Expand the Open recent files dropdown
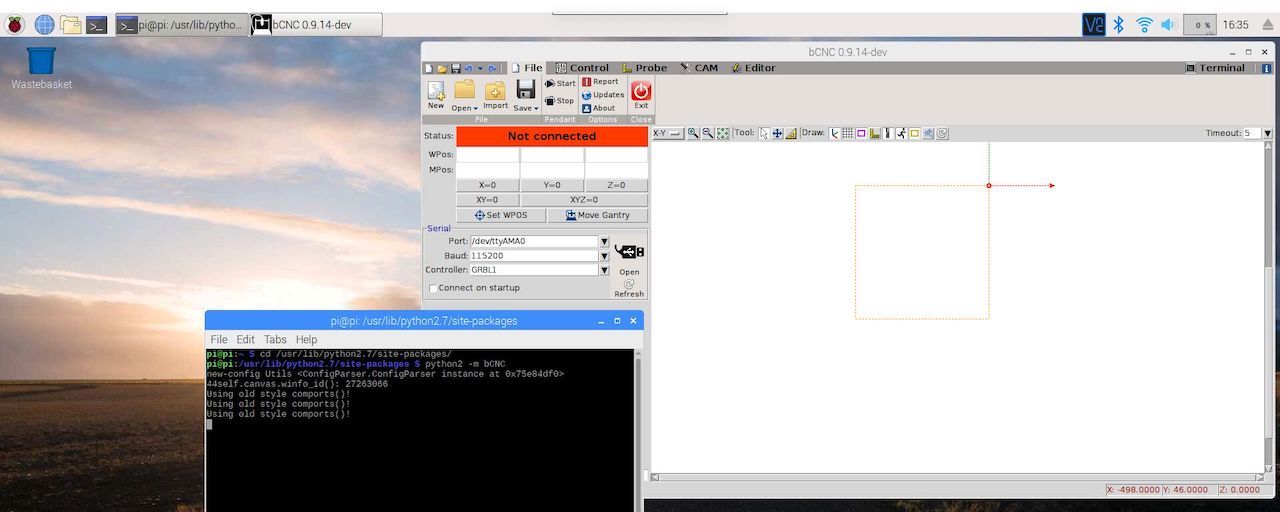Viewport: 1280px width, 512px height. click(476, 108)
